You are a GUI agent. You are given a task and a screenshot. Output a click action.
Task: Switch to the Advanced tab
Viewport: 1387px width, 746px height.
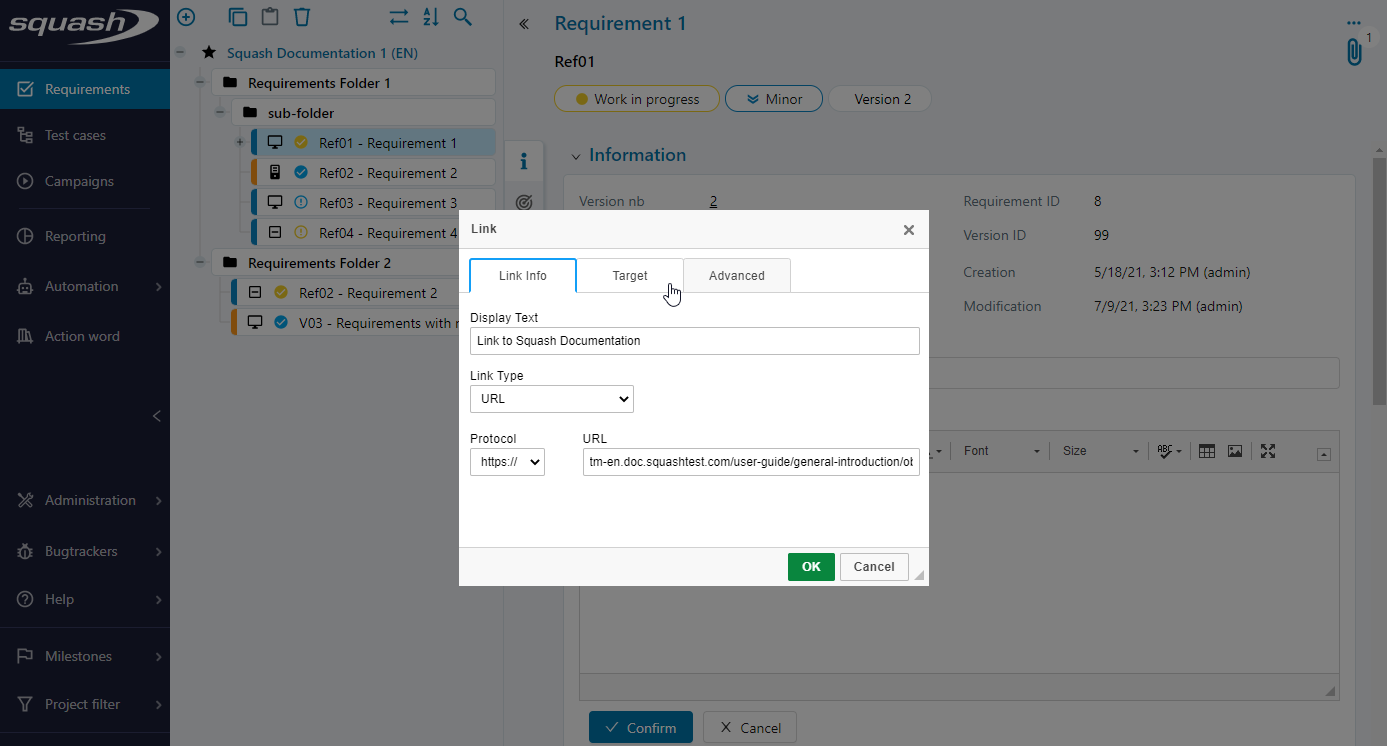[737, 276]
